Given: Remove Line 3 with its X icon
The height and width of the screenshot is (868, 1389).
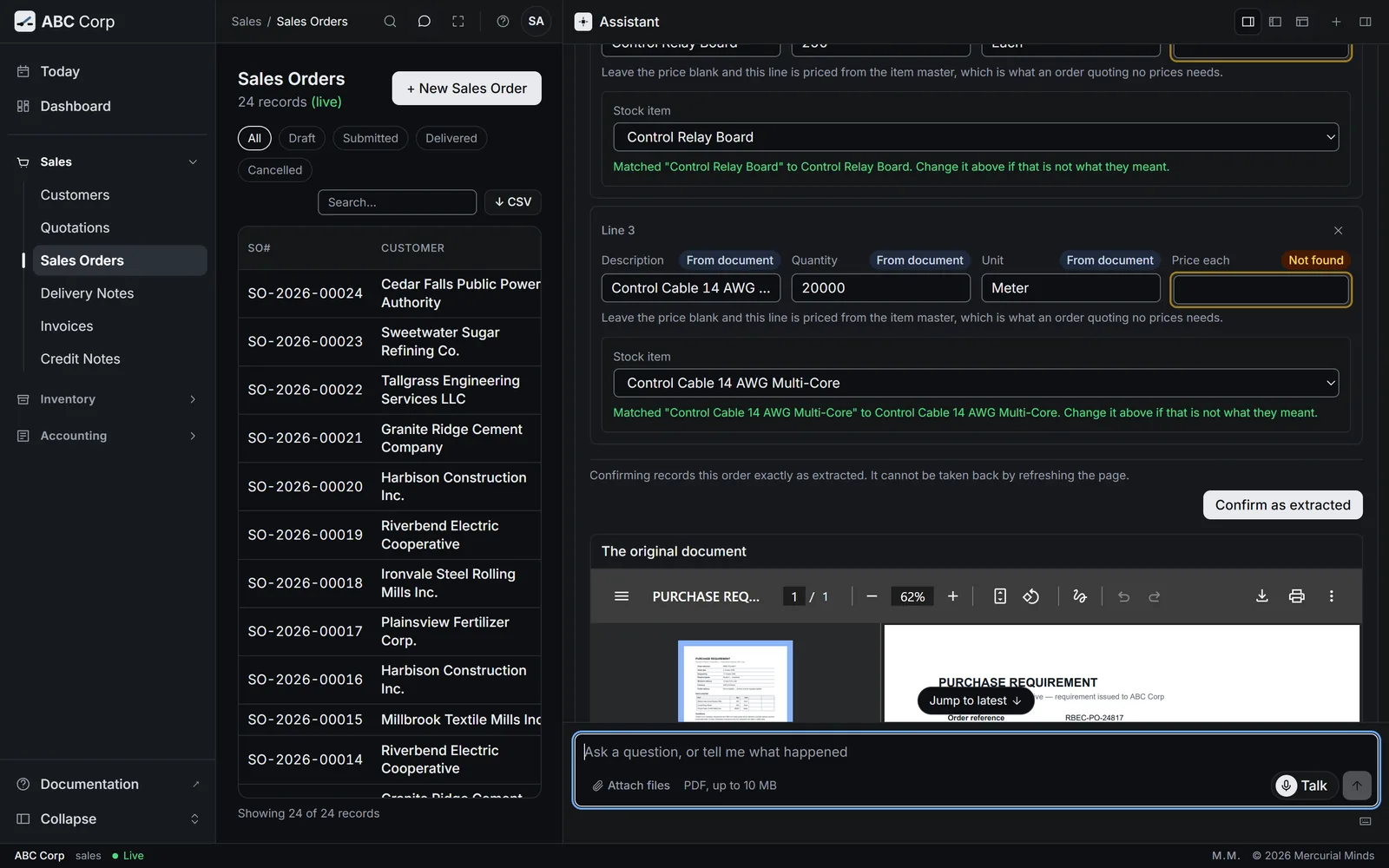Looking at the screenshot, I should click(1338, 230).
